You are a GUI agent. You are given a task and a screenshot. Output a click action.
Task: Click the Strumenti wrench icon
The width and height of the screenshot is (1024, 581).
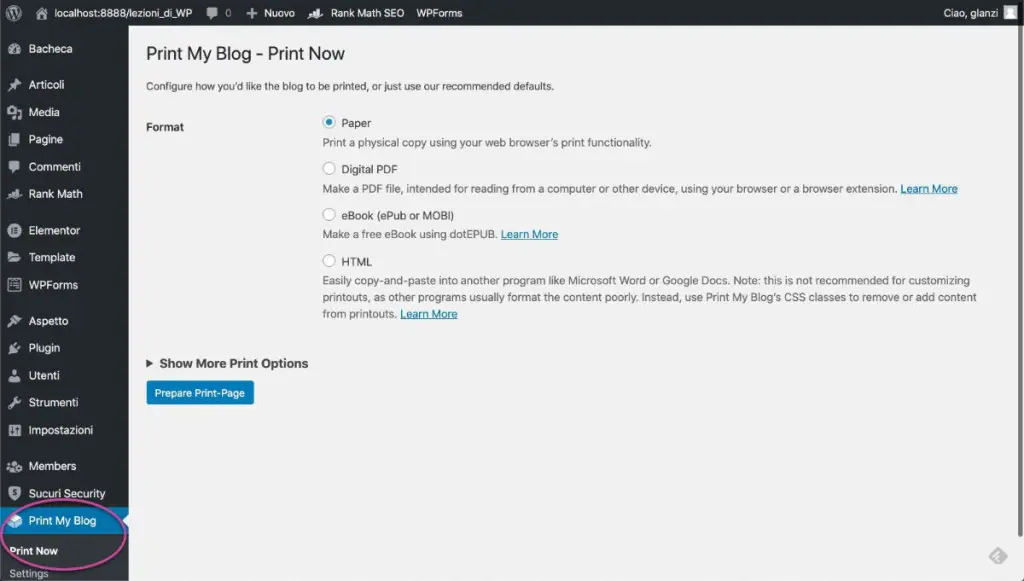click(14, 403)
